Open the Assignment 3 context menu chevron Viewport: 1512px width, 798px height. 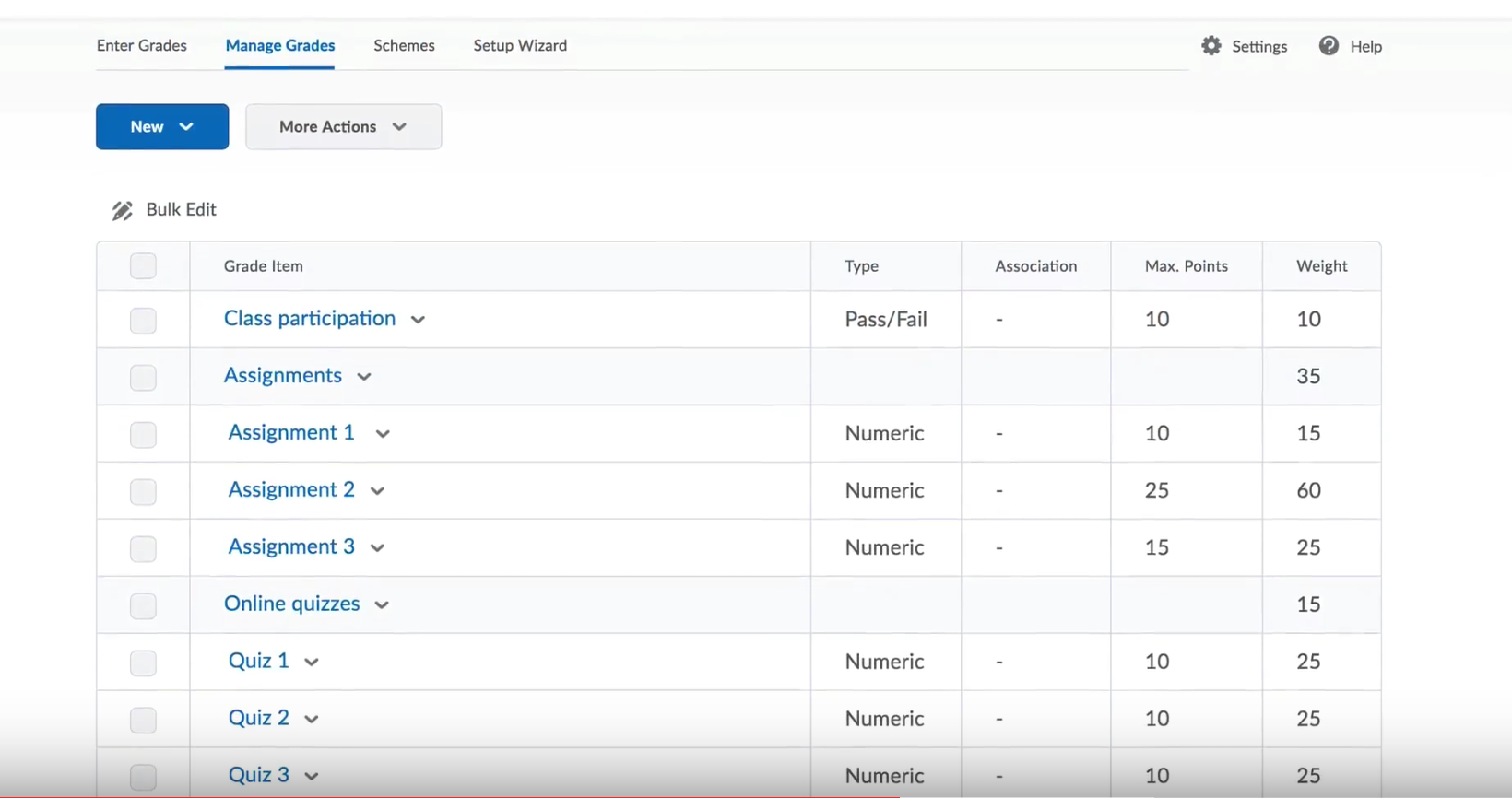377,548
